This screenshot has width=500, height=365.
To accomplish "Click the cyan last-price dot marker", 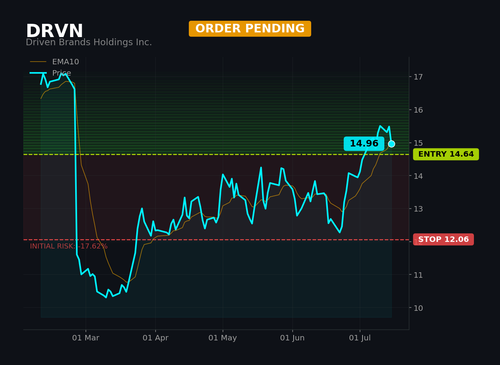I will coord(392,144).
